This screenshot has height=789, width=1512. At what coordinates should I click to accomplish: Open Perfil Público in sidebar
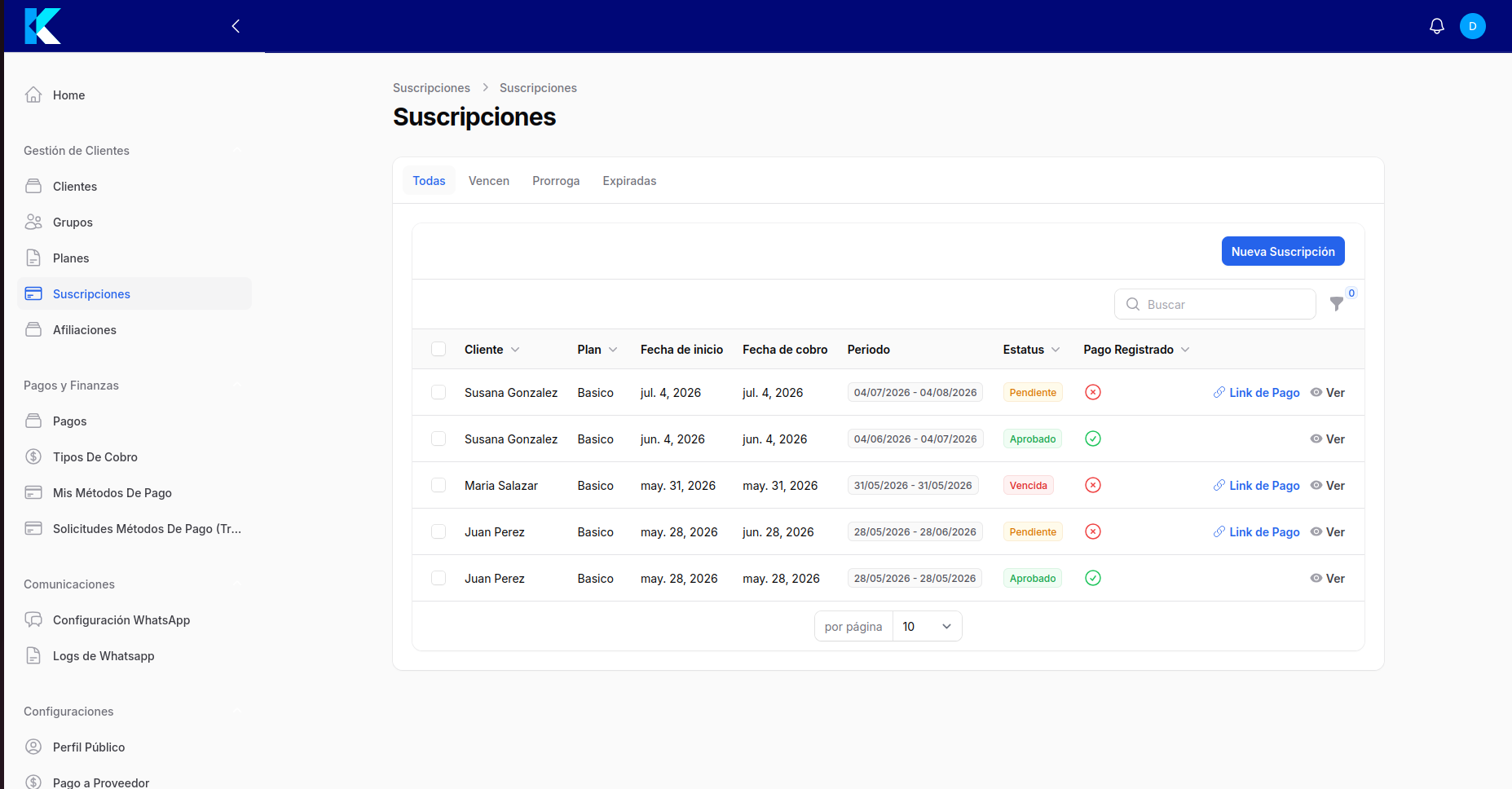pyautogui.click(x=89, y=747)
